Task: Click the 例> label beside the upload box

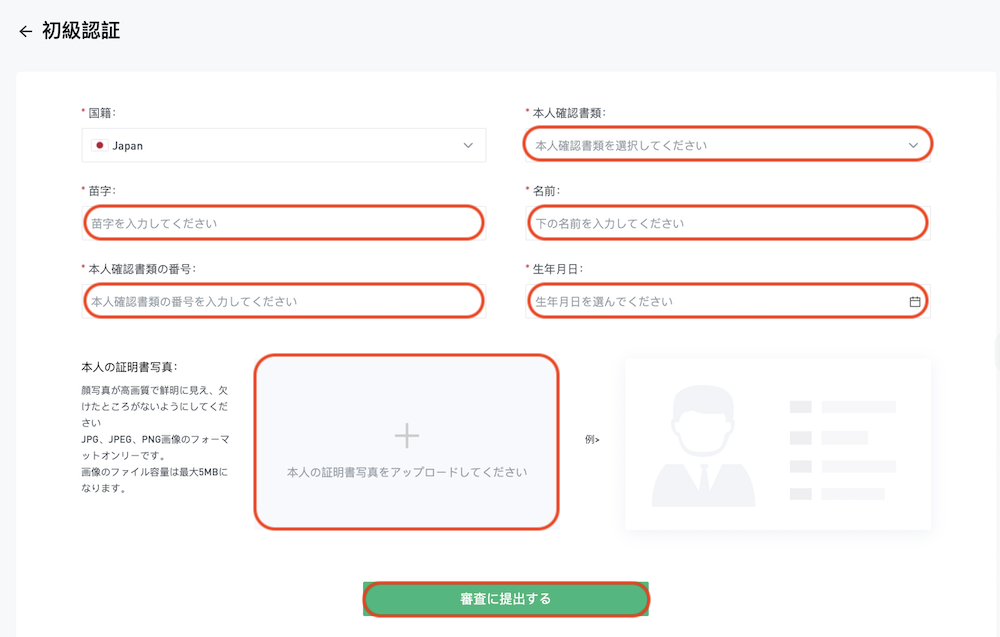Action: [592, 439]
